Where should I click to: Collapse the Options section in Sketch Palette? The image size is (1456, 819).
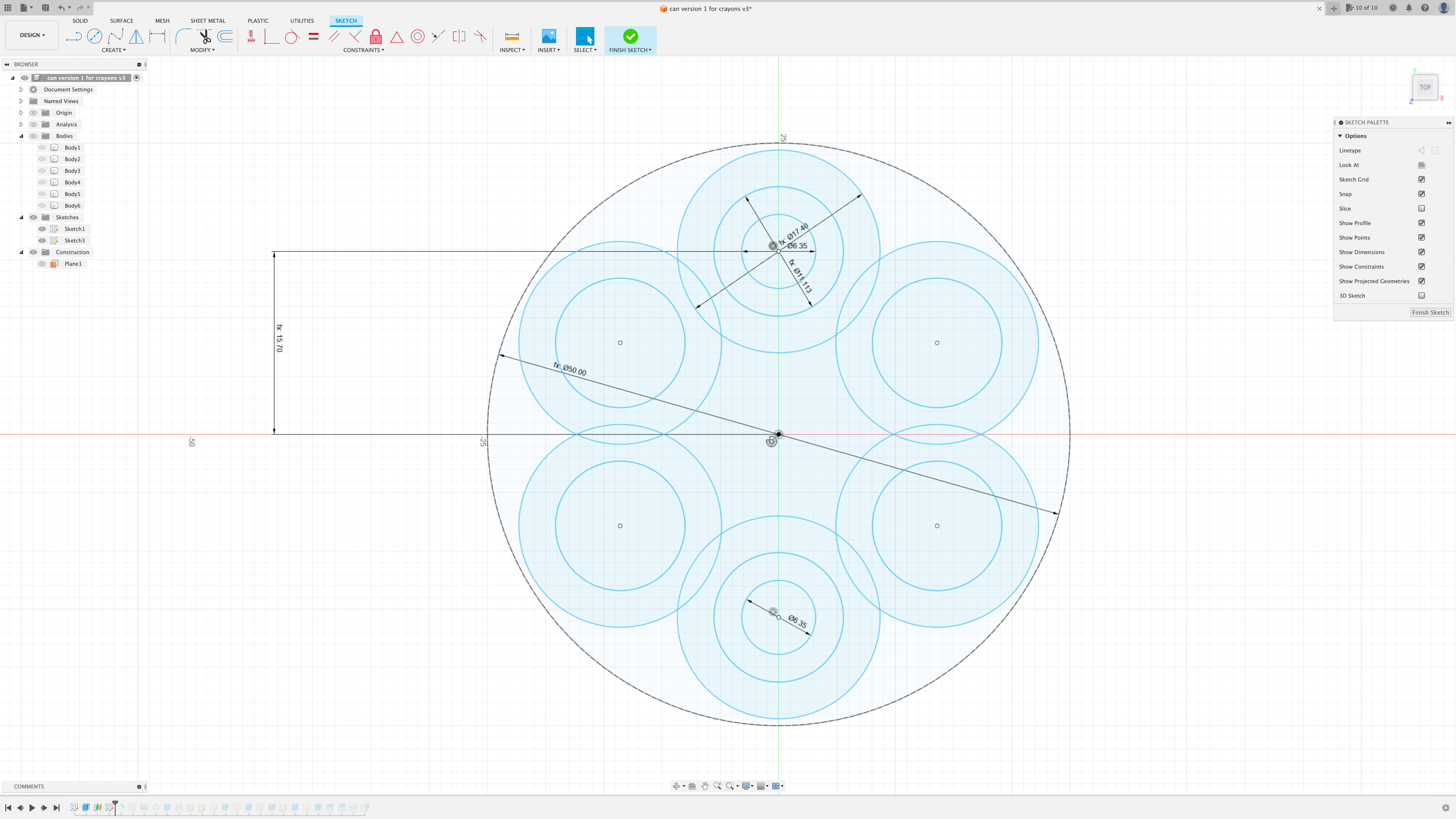(1340, 136)
